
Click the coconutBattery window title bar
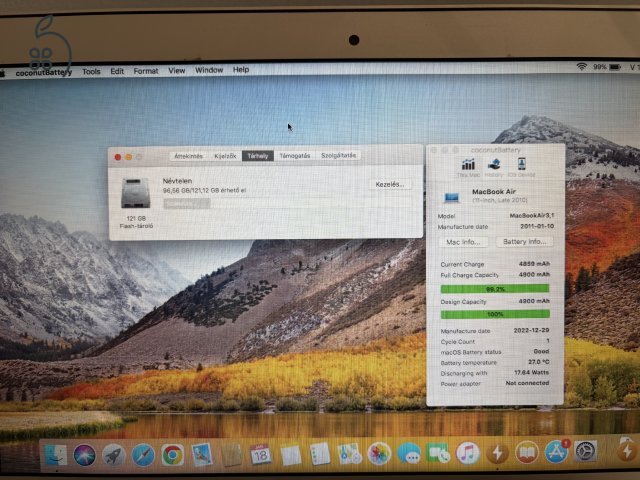[496, 150]
